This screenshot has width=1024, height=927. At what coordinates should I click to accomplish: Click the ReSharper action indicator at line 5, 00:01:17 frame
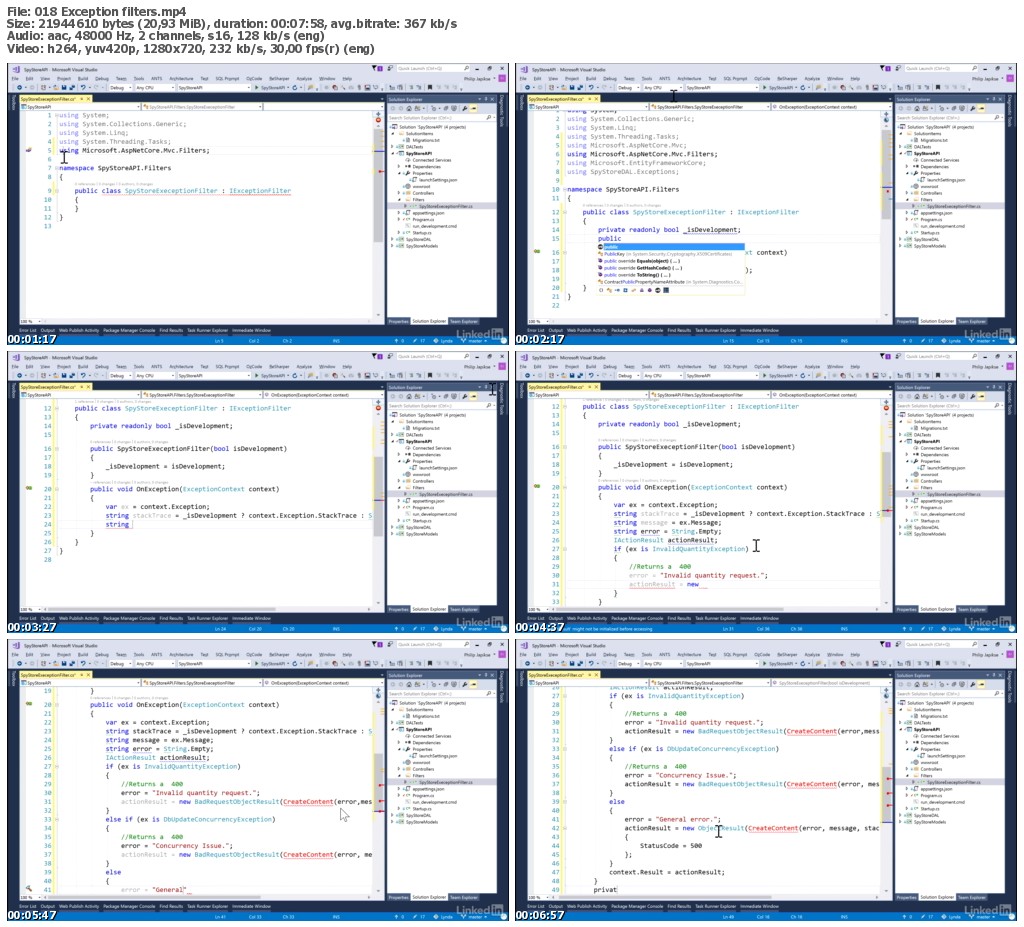(x=29, y=150)
